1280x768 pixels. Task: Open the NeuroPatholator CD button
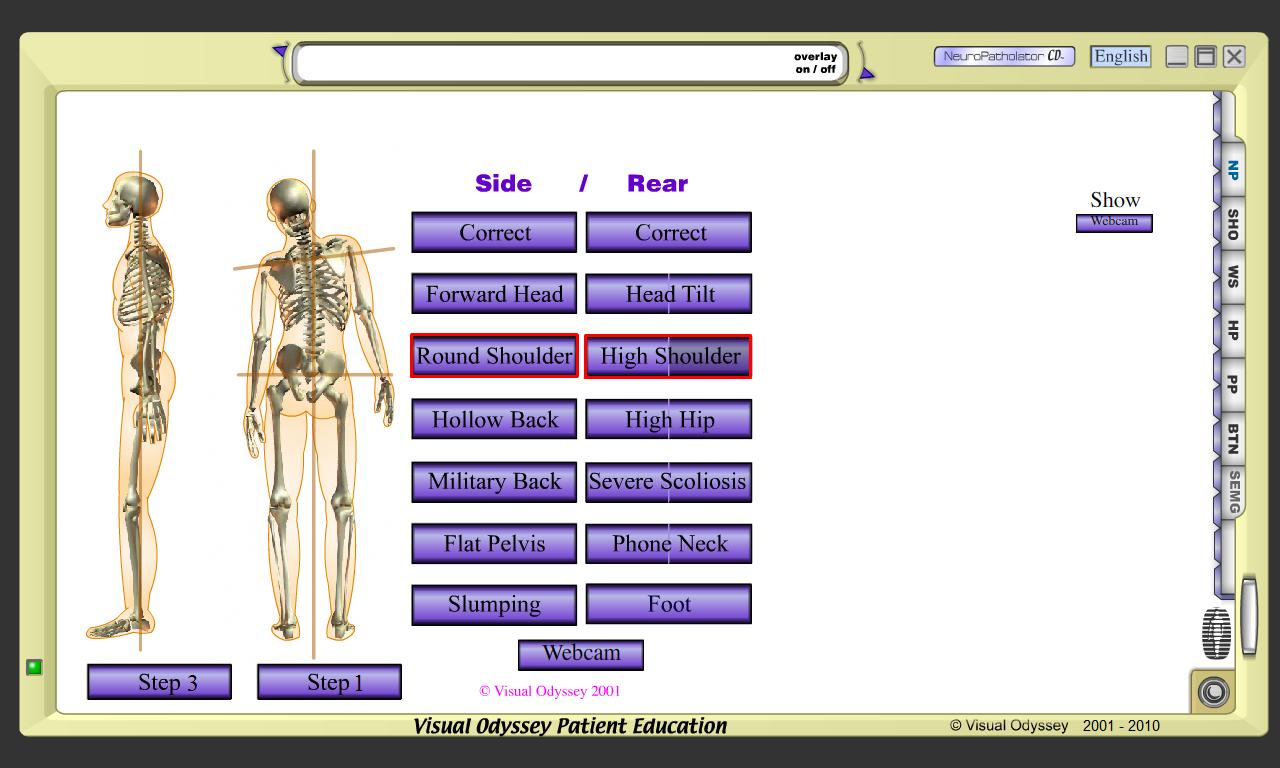[x=1004, y=57]
